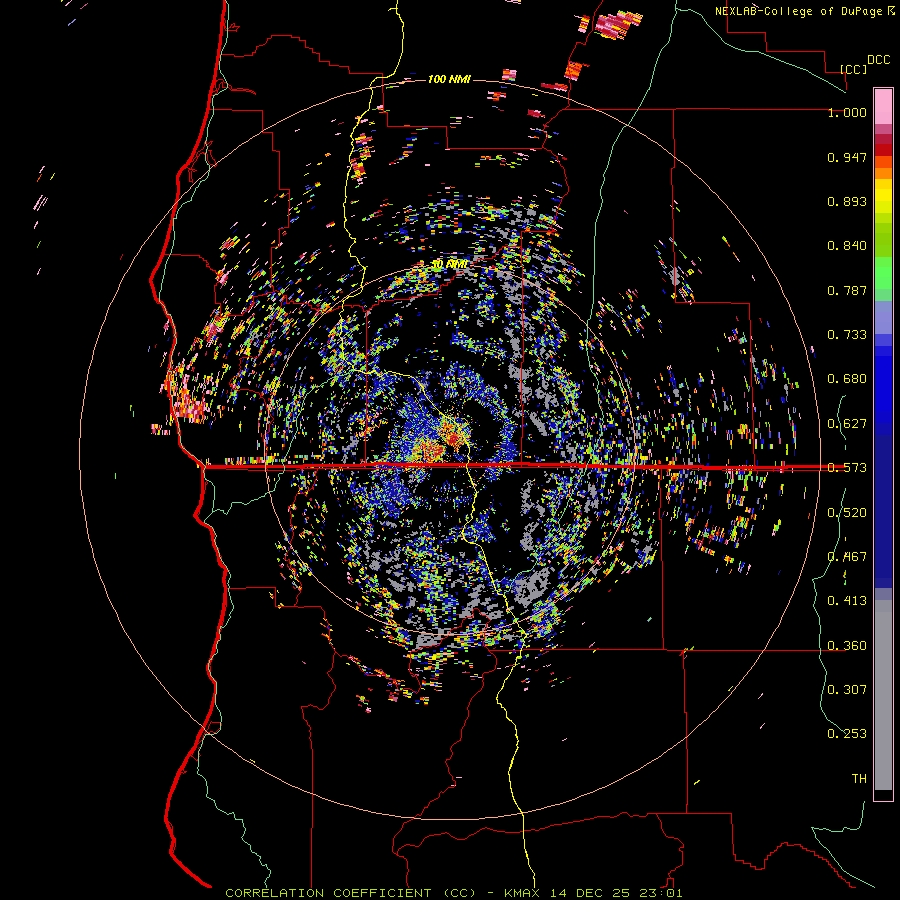Click the NEXLAB-College of DuPage title text
The width and height of the screenshot is (900, 900).
804,11
